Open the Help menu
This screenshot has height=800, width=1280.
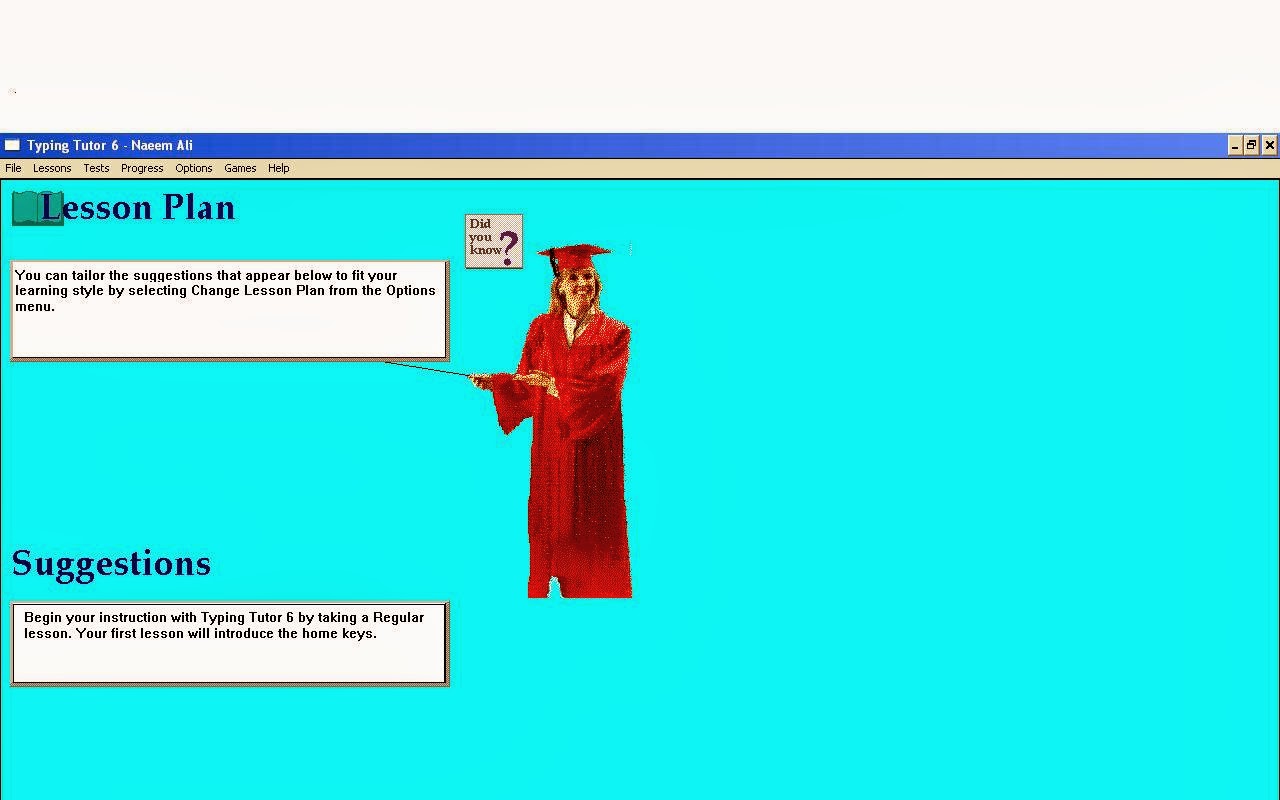[x=278, y=168]
